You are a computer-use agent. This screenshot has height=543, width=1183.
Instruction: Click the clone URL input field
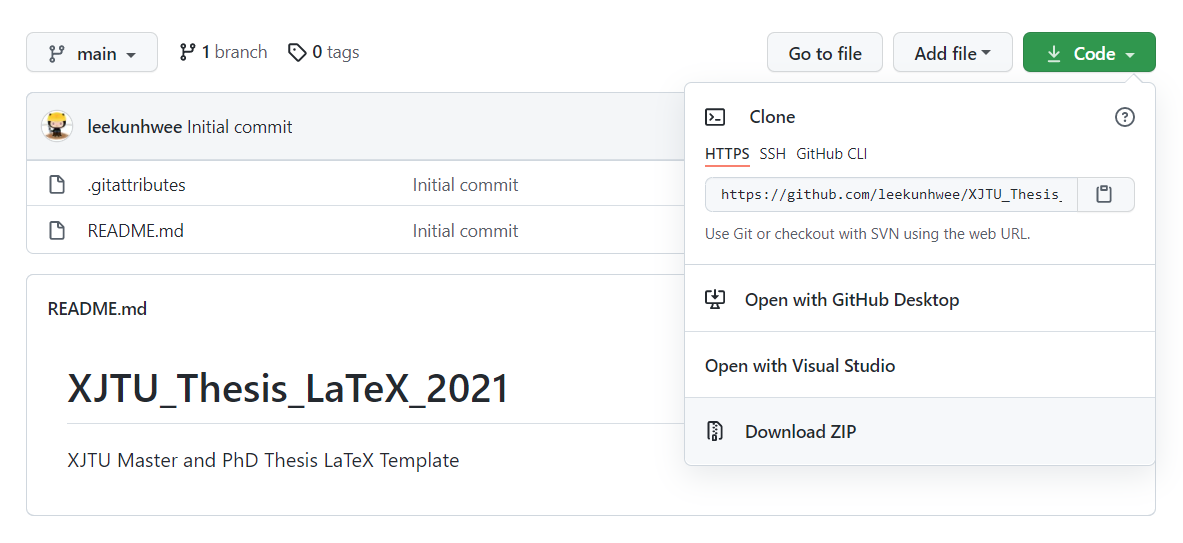tap(891, 195)
